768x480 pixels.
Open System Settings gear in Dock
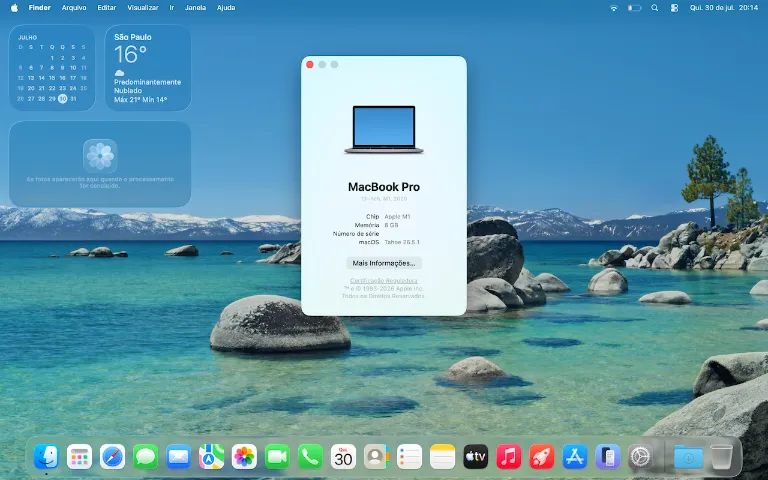click(x=641, y=456)
